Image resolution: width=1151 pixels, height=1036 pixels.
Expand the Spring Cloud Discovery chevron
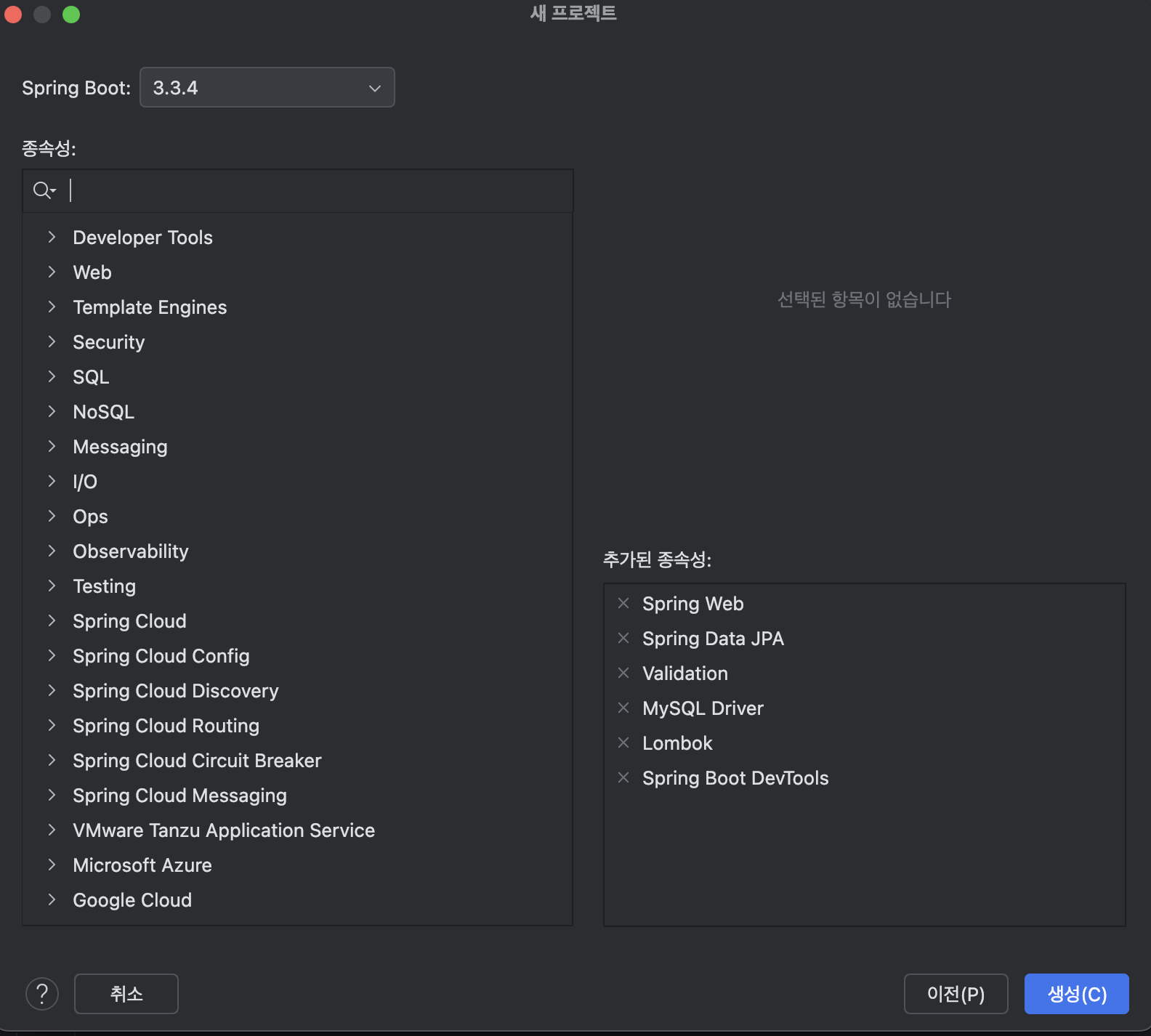52,690
